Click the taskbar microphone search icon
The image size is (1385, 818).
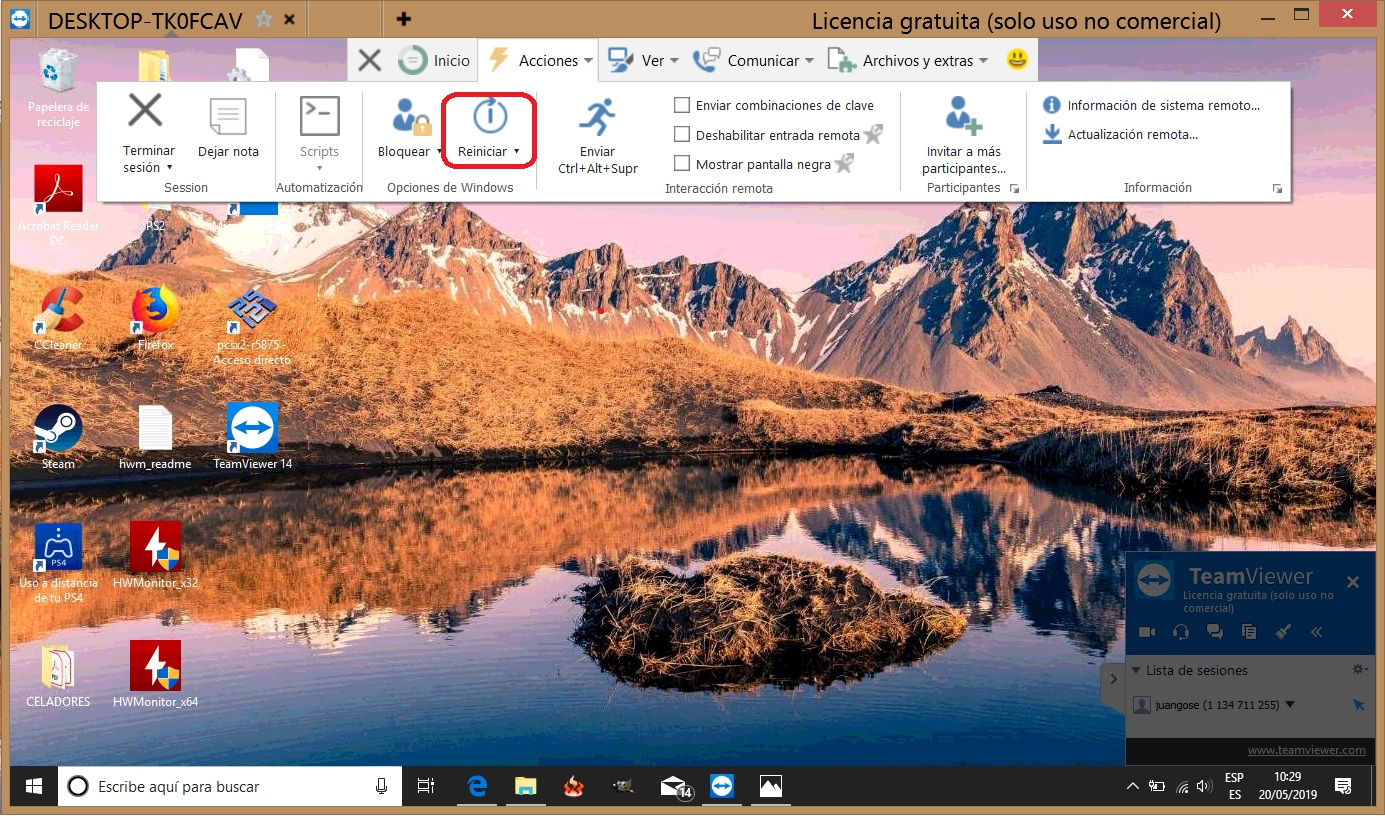[381, 787]
